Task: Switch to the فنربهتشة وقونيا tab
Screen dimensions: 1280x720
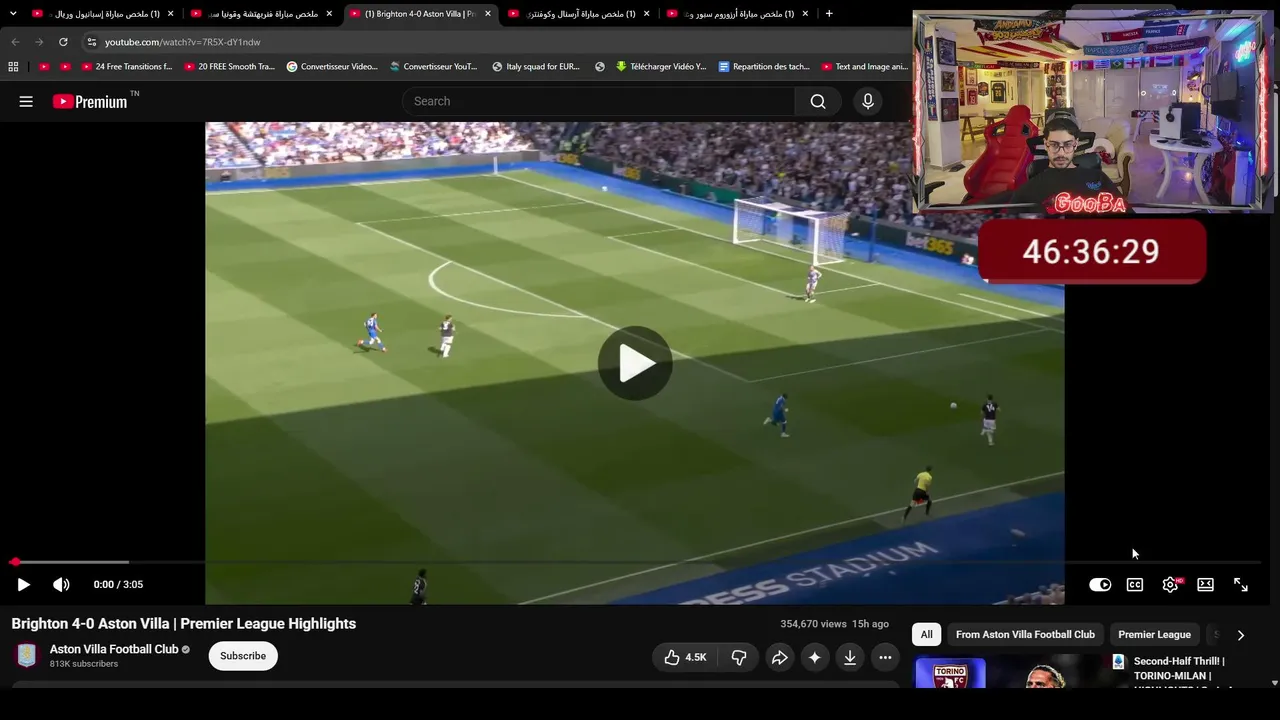Action: click(x=262, y=14)
